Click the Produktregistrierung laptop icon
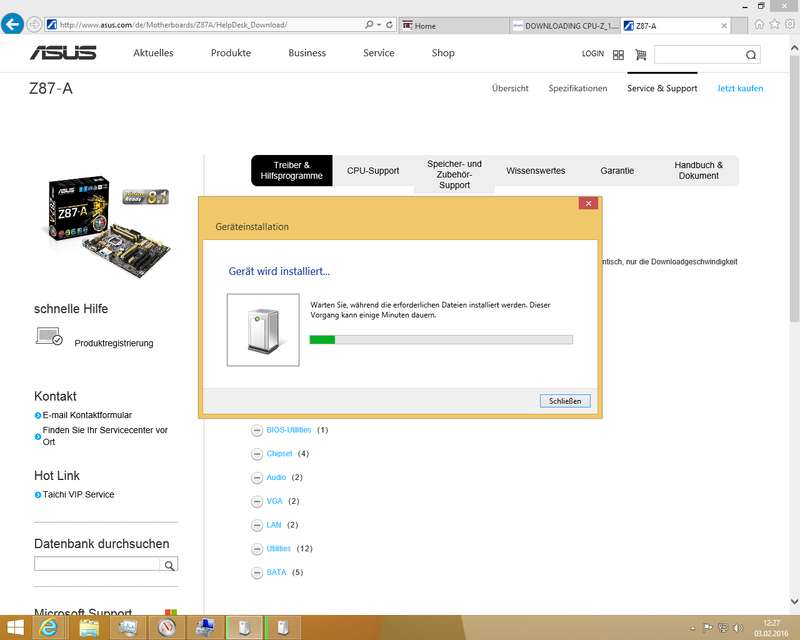The image size is (800, 640). pos(49,337)
